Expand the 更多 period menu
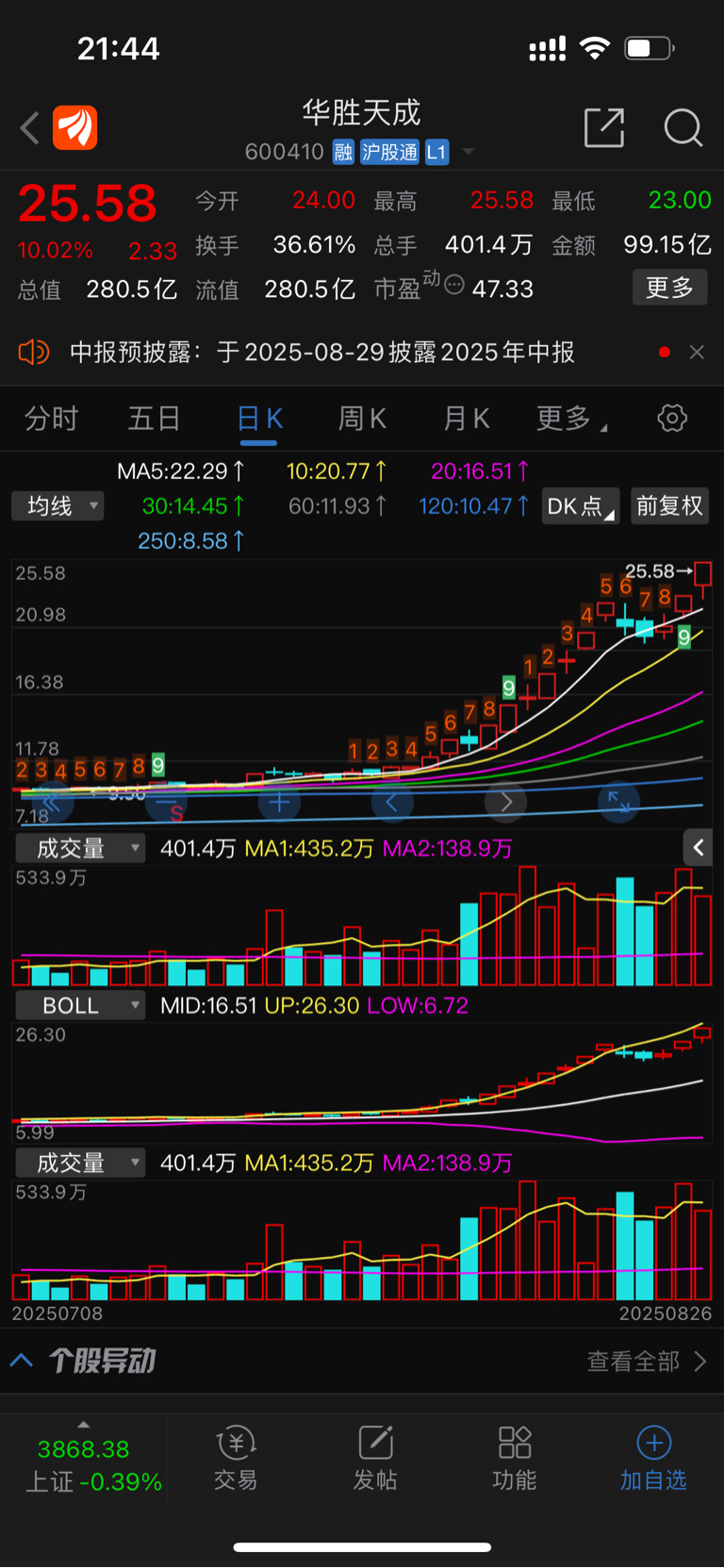Viewport: 724px width, 1568px height. coord(571,418)
